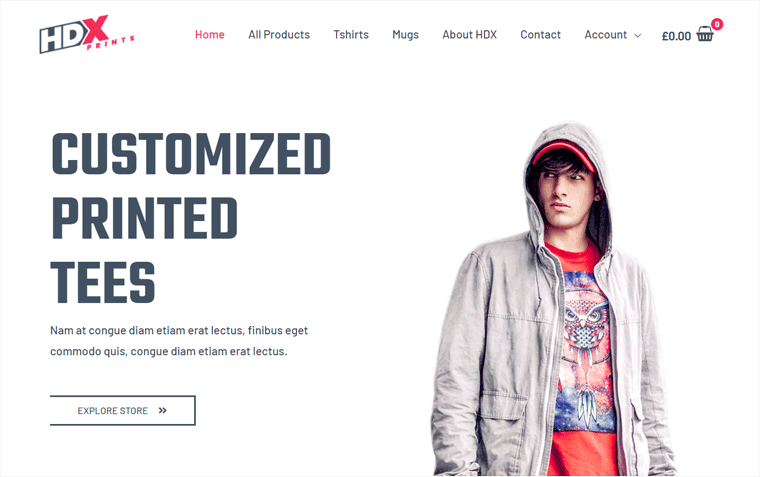Click the double arrow on Explore Store
This screenshot has width=760, height=477.
click(x=162, y=411)
